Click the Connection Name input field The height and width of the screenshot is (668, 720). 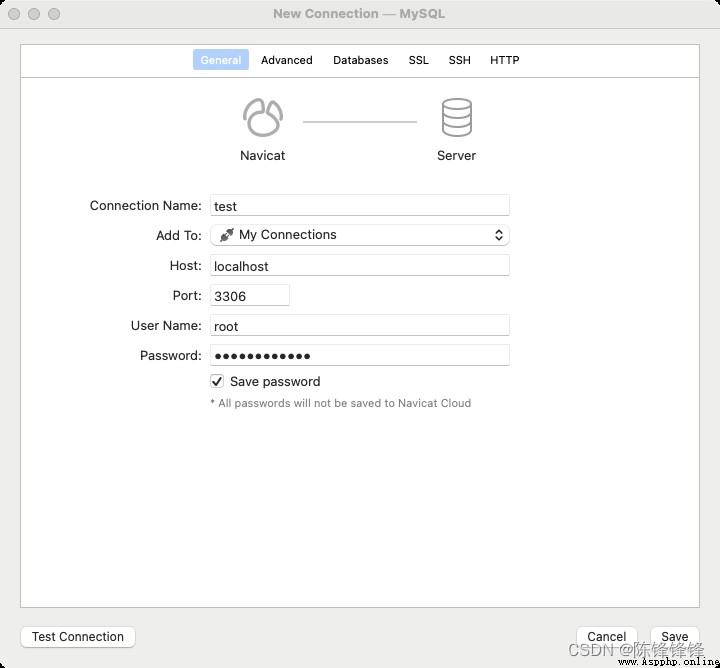coord(360,205)
